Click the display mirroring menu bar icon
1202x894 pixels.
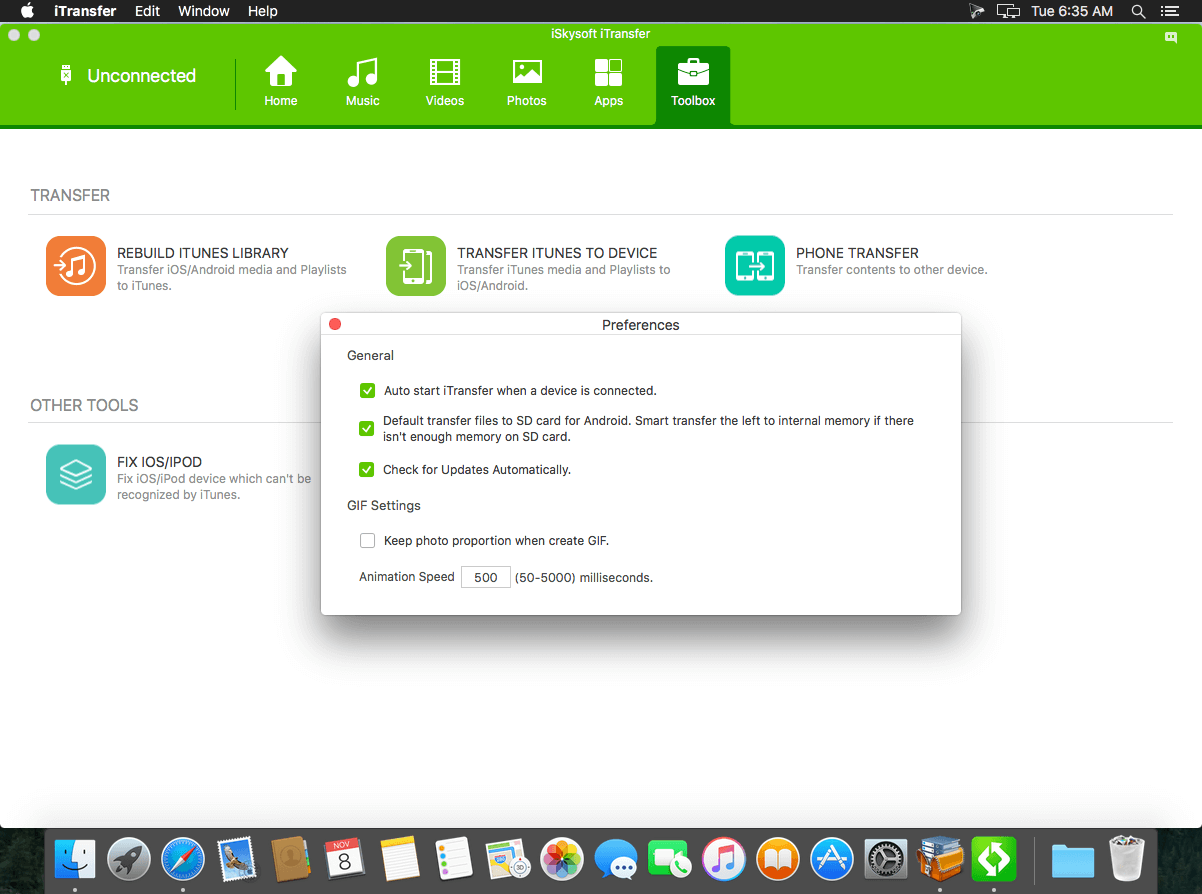pyautogui.click(x=1009, y=11)
